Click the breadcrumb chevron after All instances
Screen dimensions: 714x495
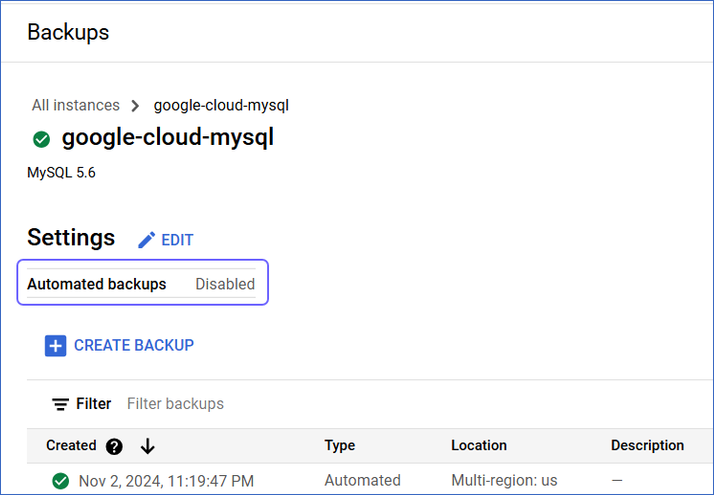point(135,106)
